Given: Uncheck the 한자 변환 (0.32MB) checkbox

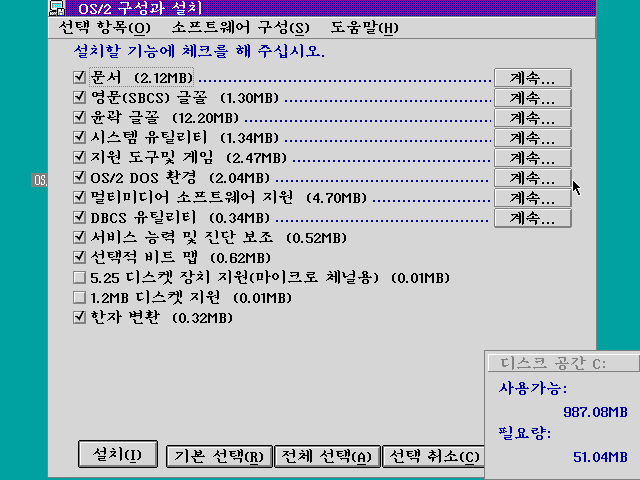Looking at the screenshot, I should click(79, 318).
